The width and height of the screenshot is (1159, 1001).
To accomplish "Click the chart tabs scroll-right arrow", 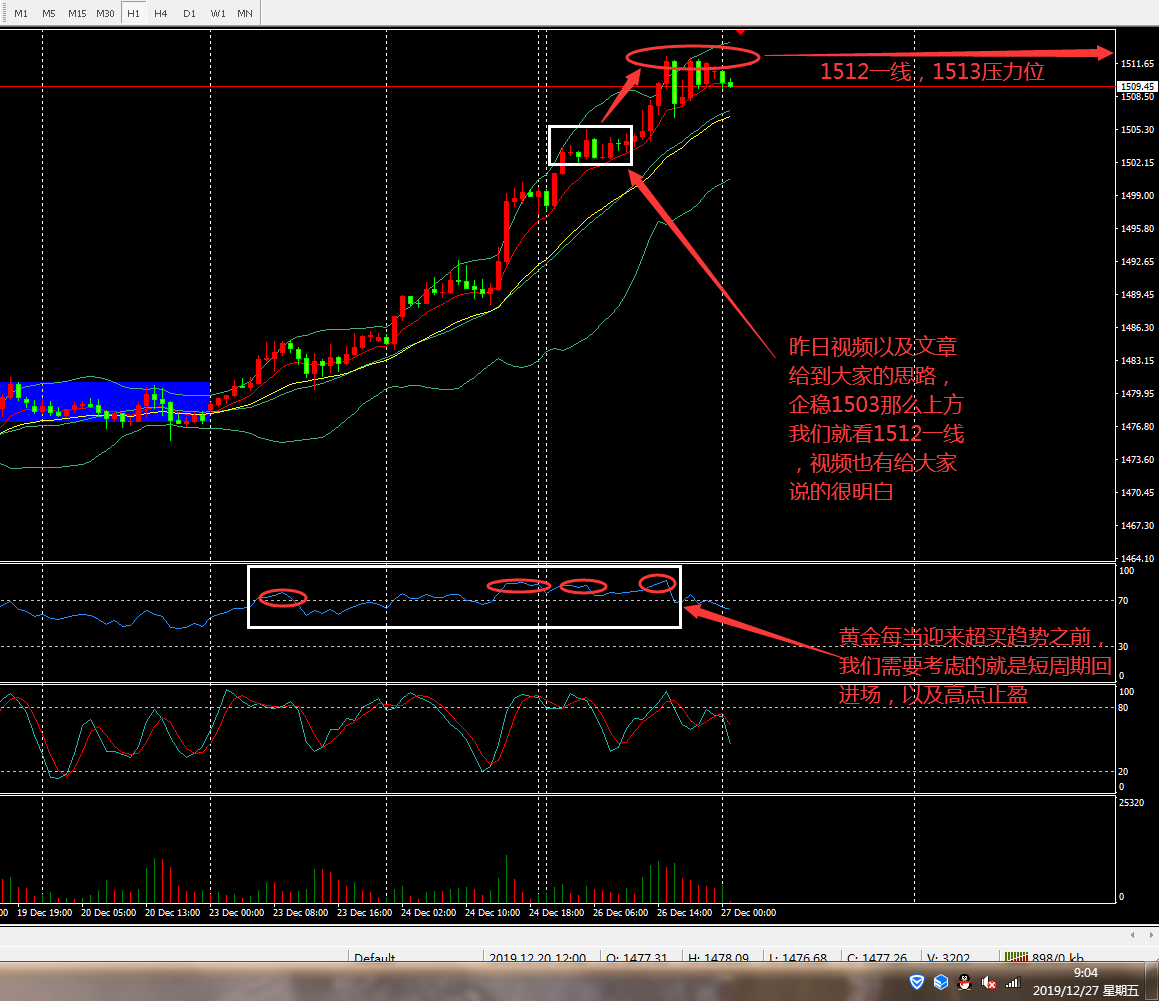I will 1150,935.
